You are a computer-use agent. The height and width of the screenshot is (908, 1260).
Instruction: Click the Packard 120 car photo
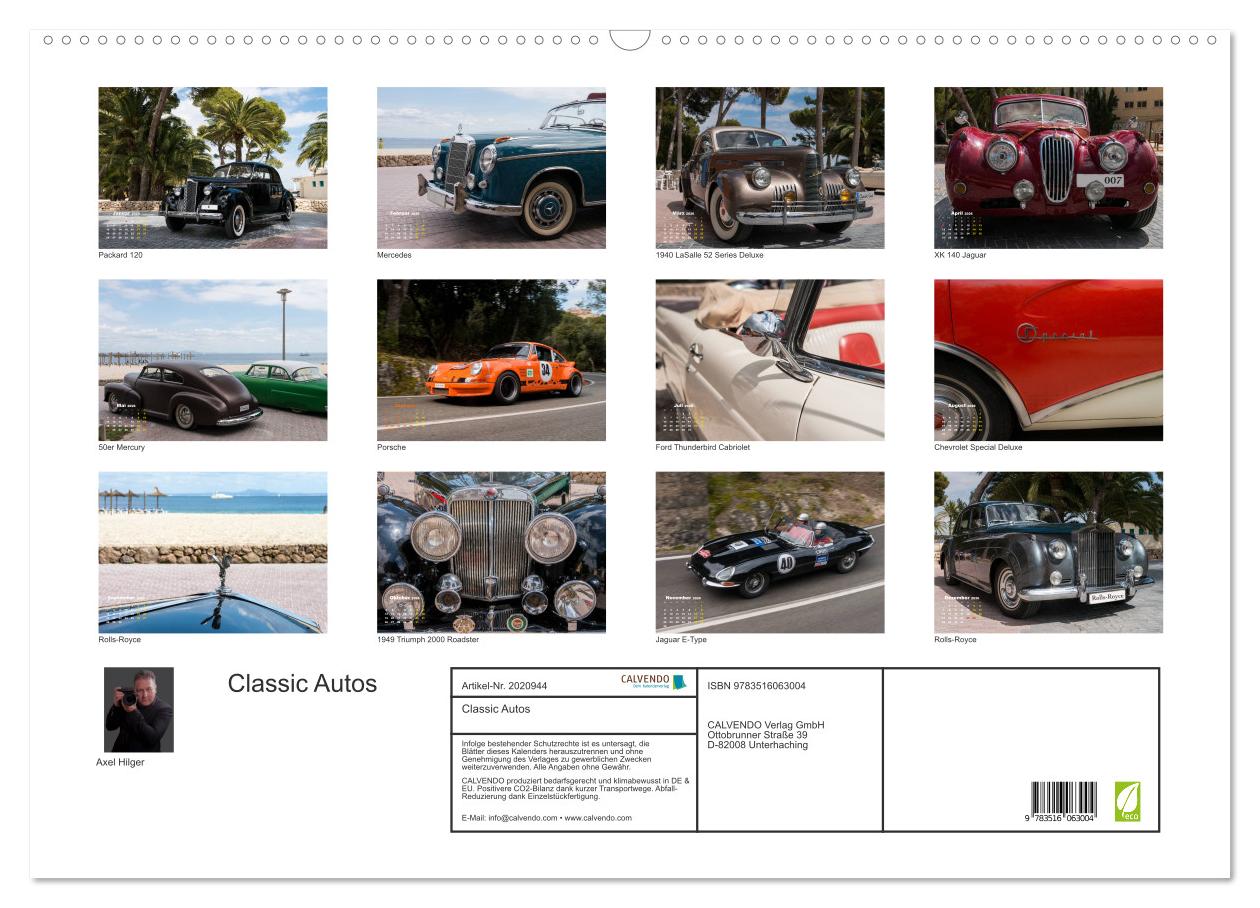point(213,168)
